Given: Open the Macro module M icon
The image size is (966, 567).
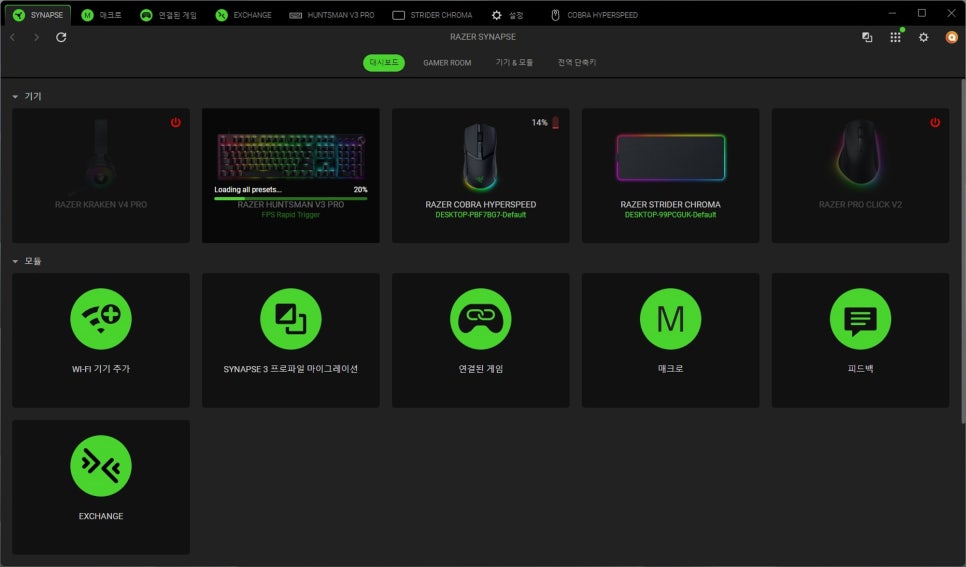Looking at the screenshot, I should click(x=670, y=319).
